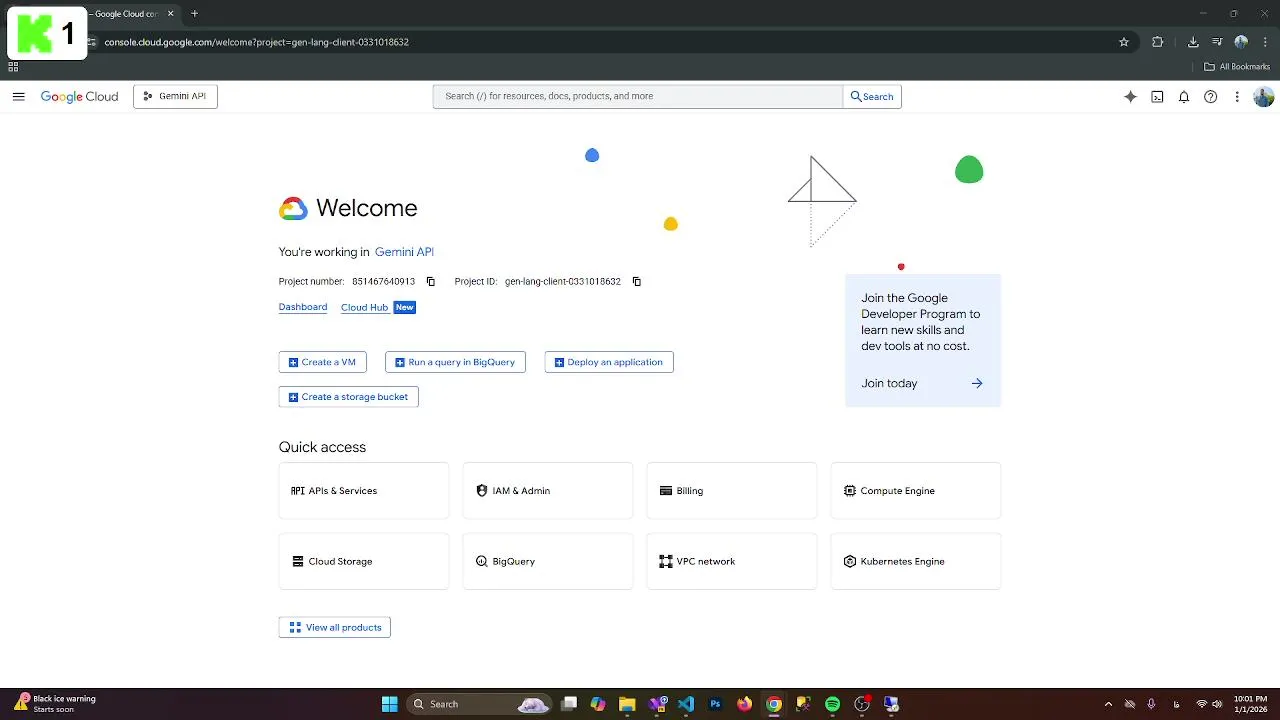The height and width of the screenshot is (720, 1280).
Task: Open Billing quick access card
Action: click(732, 491)
